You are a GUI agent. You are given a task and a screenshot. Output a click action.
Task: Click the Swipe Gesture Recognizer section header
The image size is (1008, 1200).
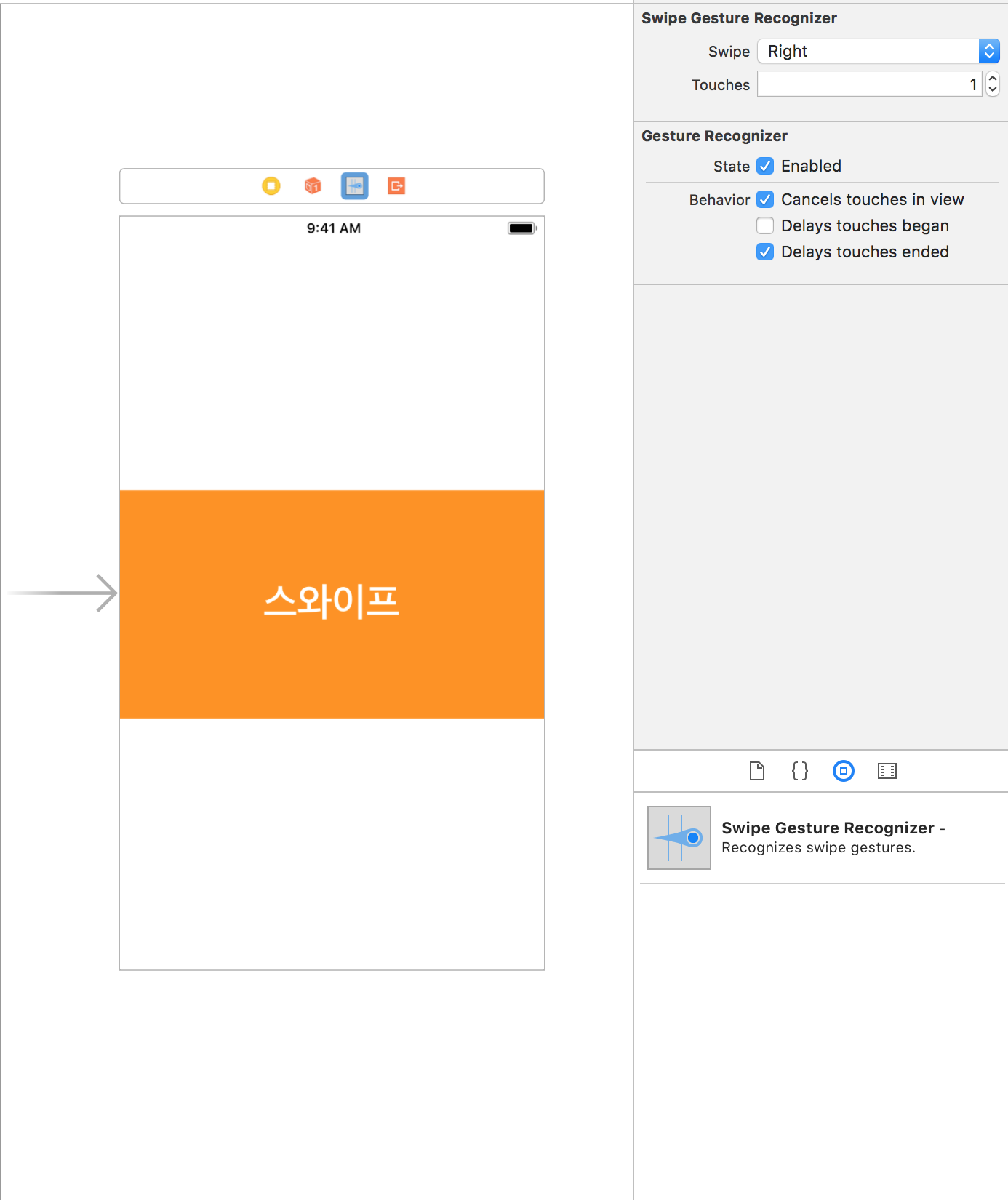click(x=739, y=18)
